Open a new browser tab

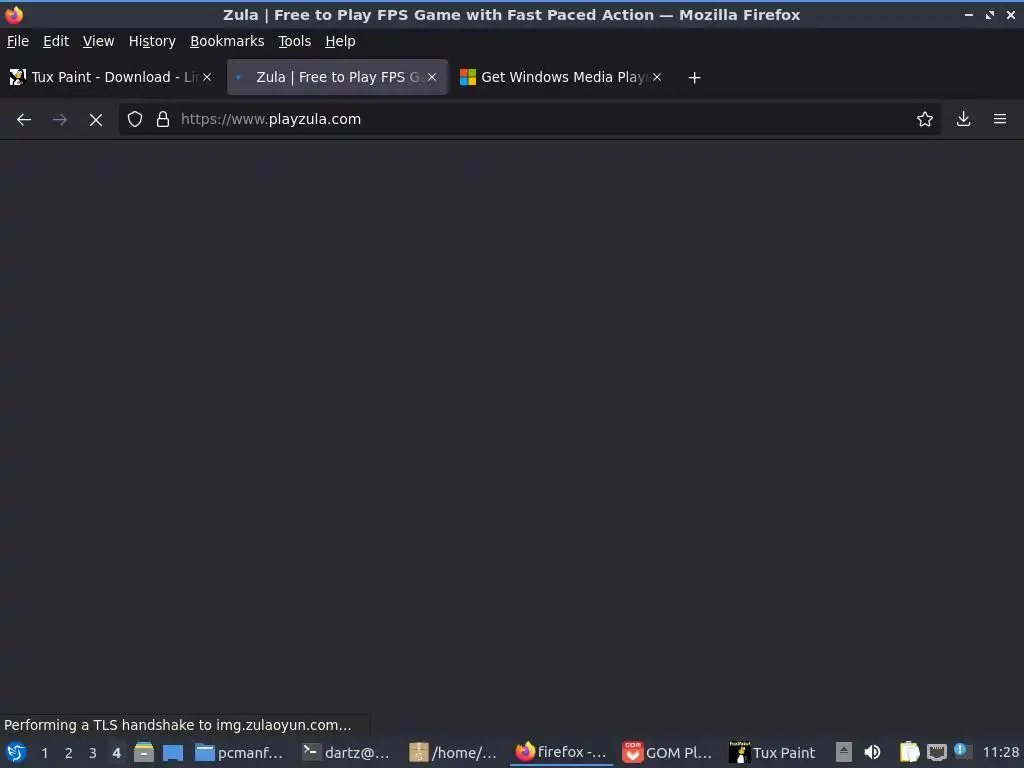694,78
